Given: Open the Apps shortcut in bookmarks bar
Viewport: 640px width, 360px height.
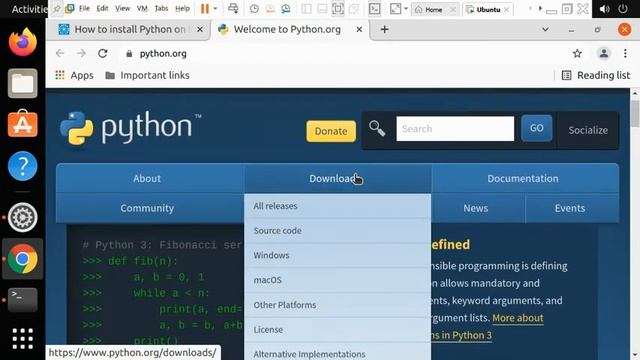Looking at the screenshot, I should coord(74,75).
